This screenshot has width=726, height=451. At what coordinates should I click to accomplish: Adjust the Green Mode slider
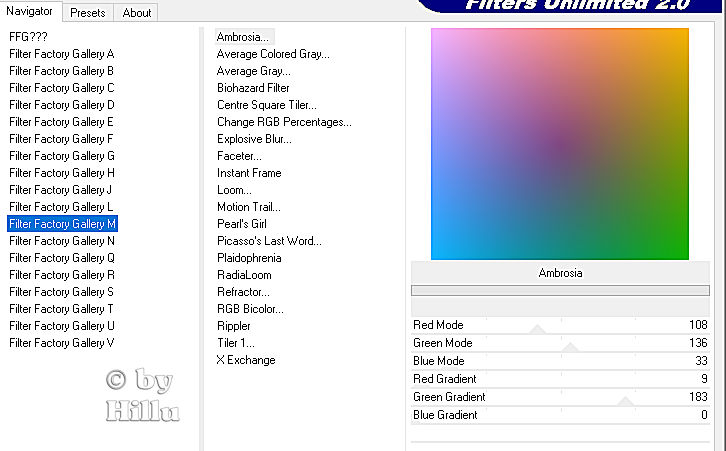click(560, 344)
